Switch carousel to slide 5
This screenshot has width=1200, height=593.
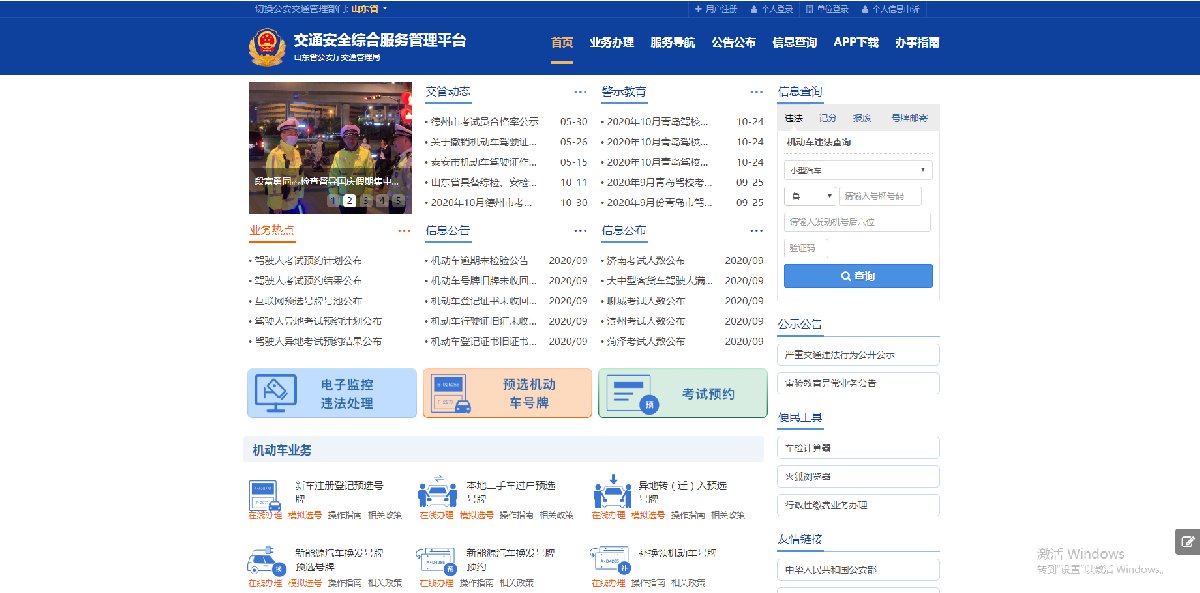(397, 200)
